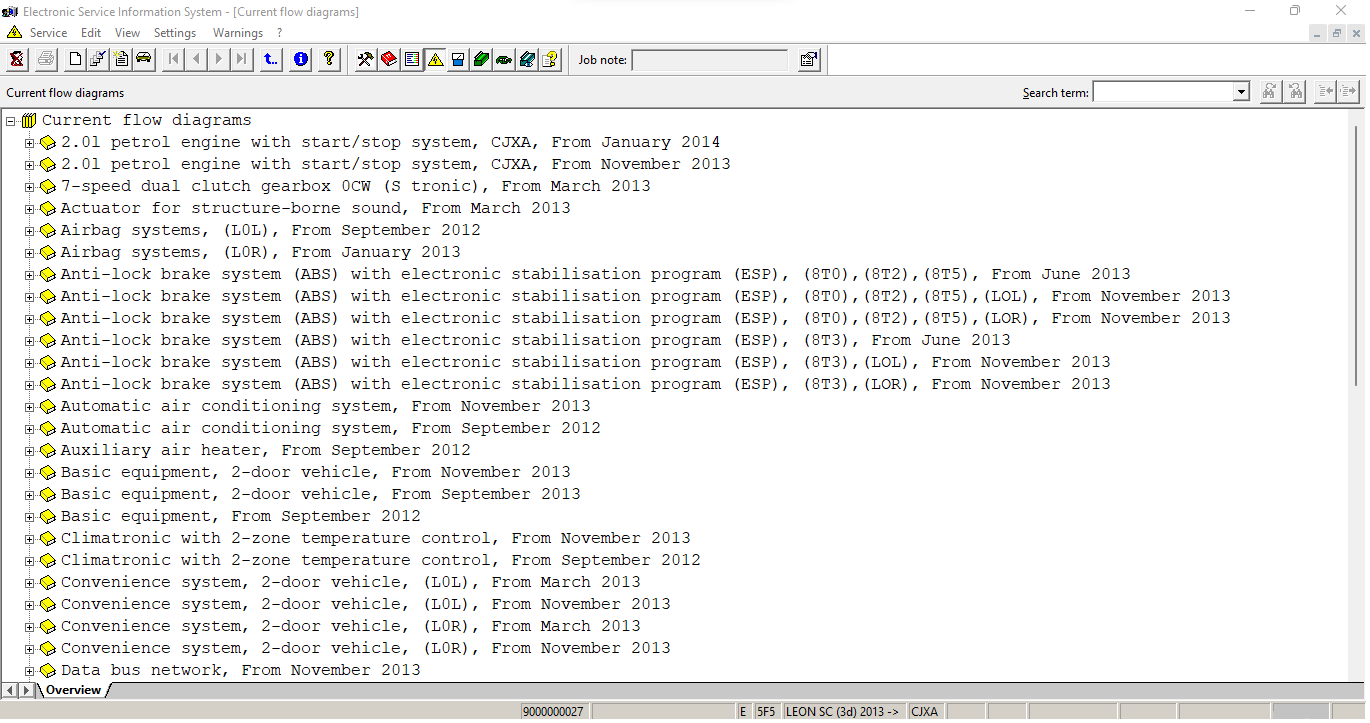Click the yellow question mark help icon
This screenshot has width=1370, height=723.
[328, 60]
